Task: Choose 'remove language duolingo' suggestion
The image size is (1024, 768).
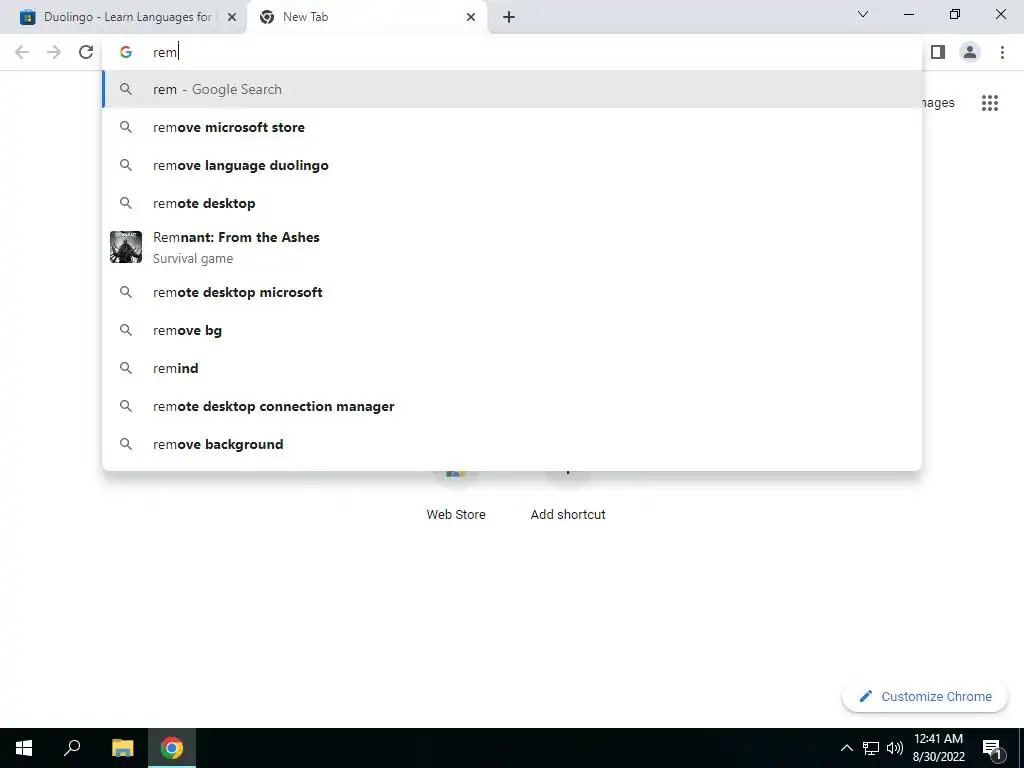Action: 513,165
